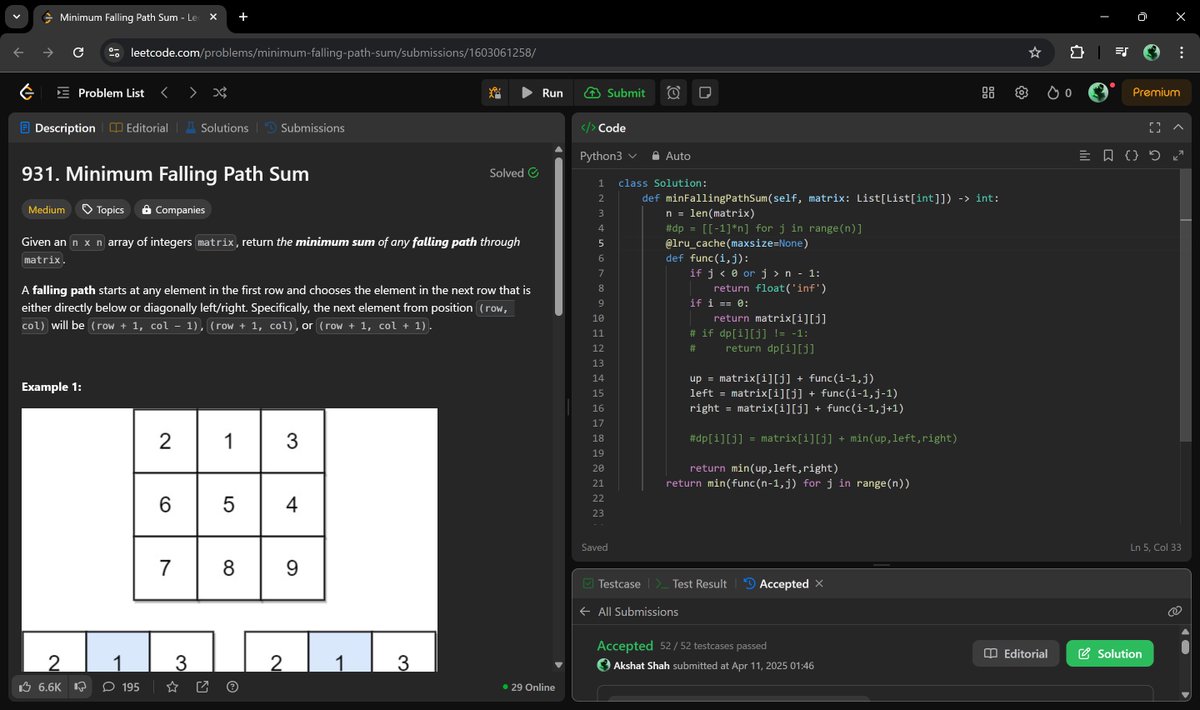Open the Editorial button in results
The image size is (1200, 710).
[1016, 654]
